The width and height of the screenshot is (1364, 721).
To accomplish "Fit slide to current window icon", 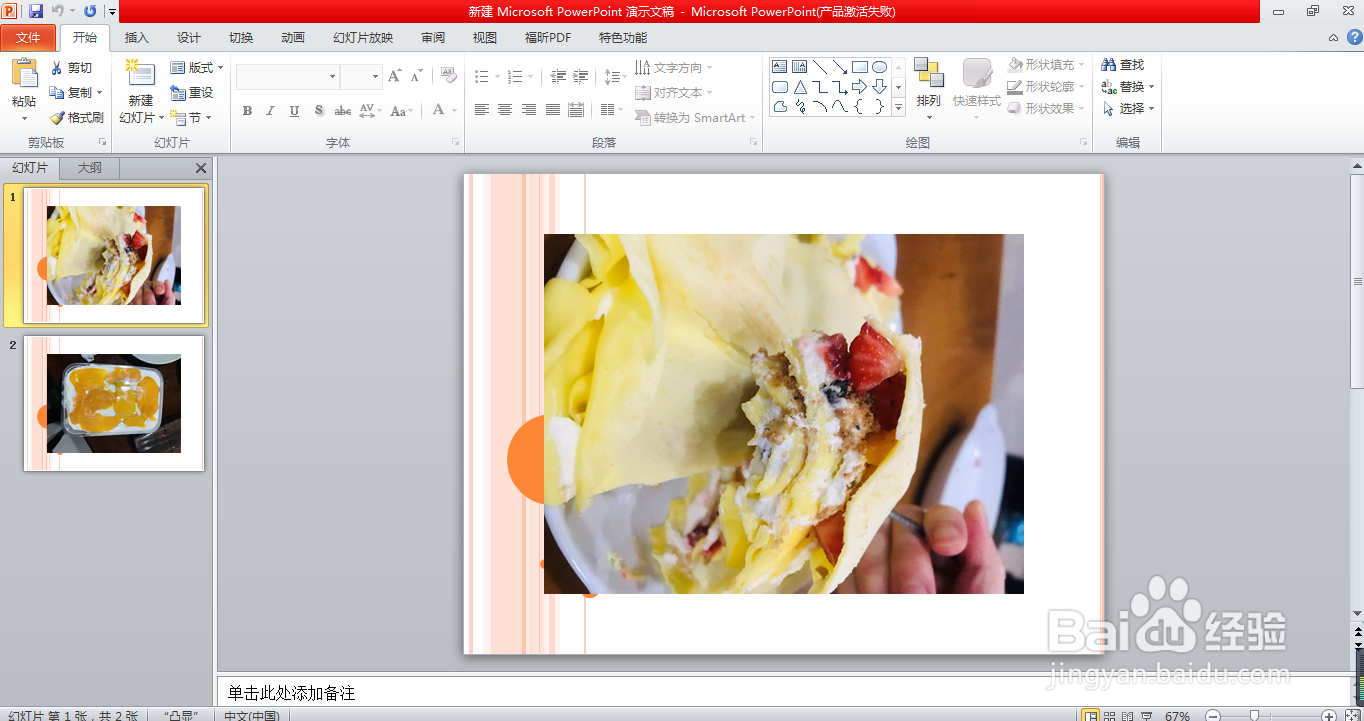I will tap(1352, 715).
